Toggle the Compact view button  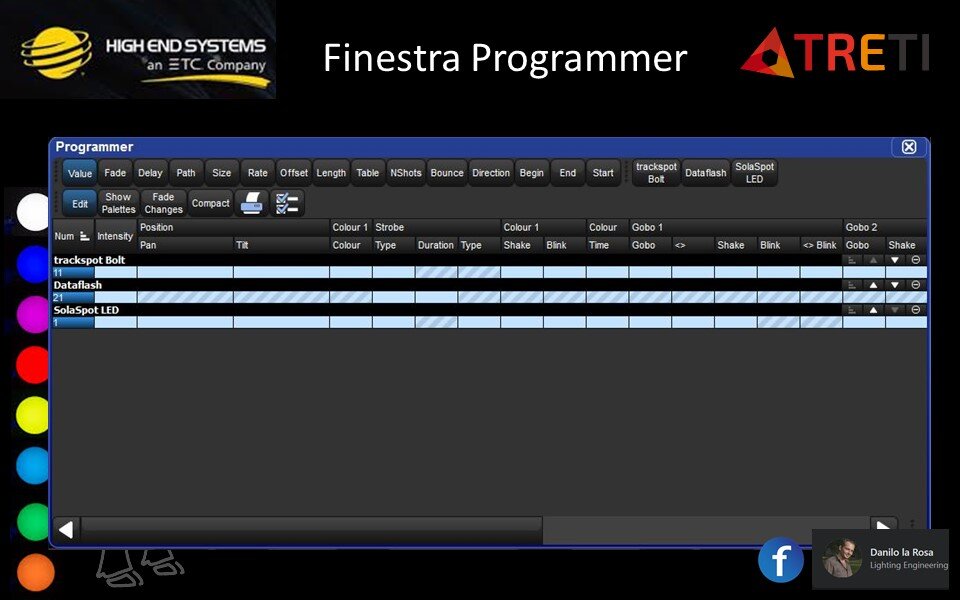pyautogui.click(x=211, y=203)
